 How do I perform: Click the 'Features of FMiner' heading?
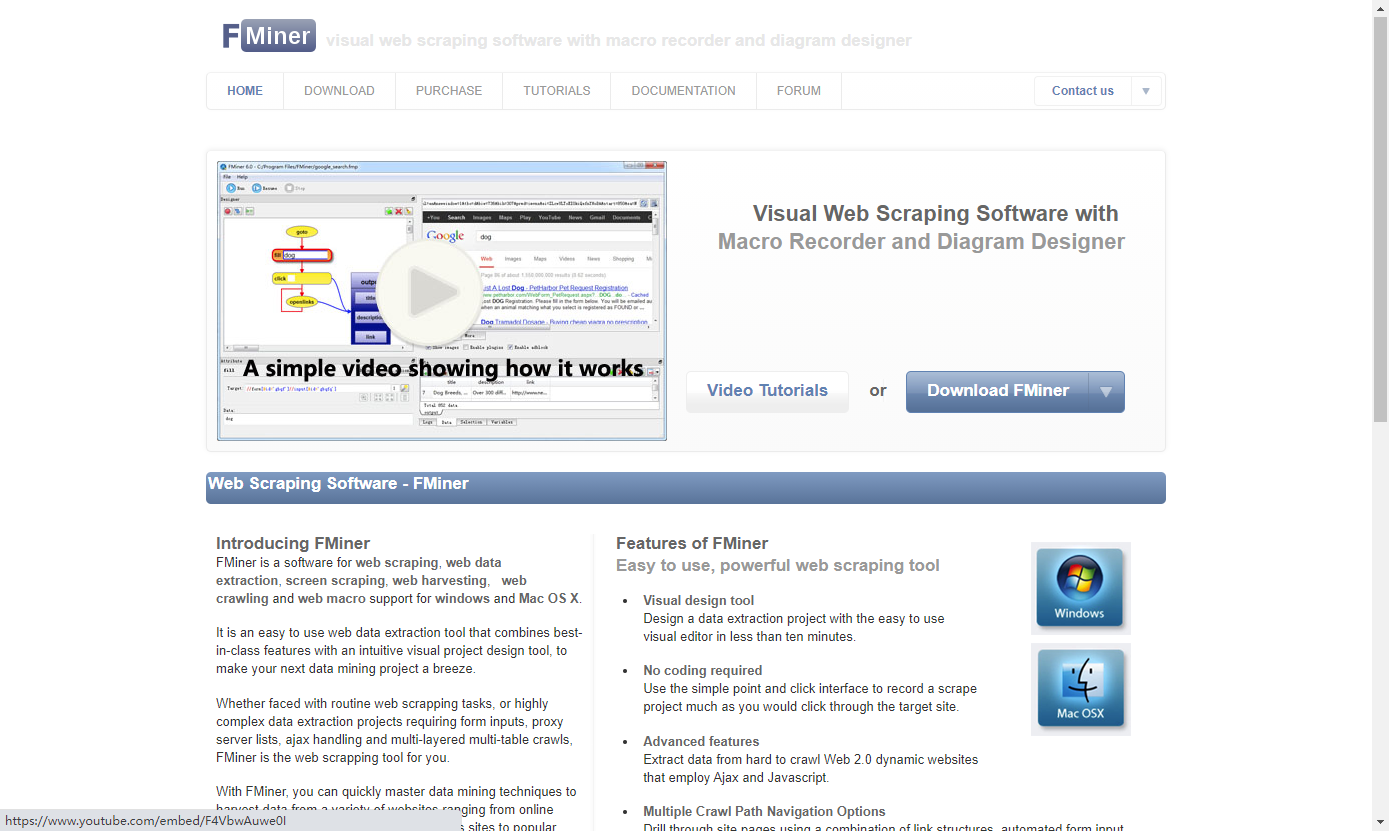pyautogui.click(x=692, y=544)
